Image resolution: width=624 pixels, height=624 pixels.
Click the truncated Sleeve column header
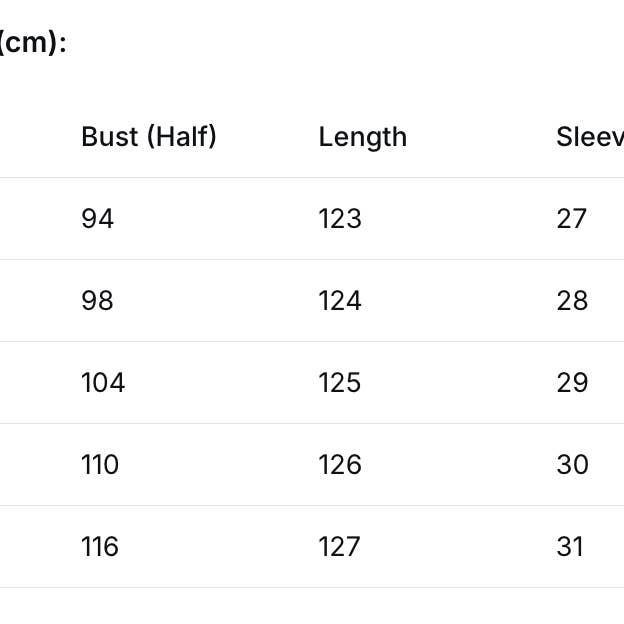[589, 137]
